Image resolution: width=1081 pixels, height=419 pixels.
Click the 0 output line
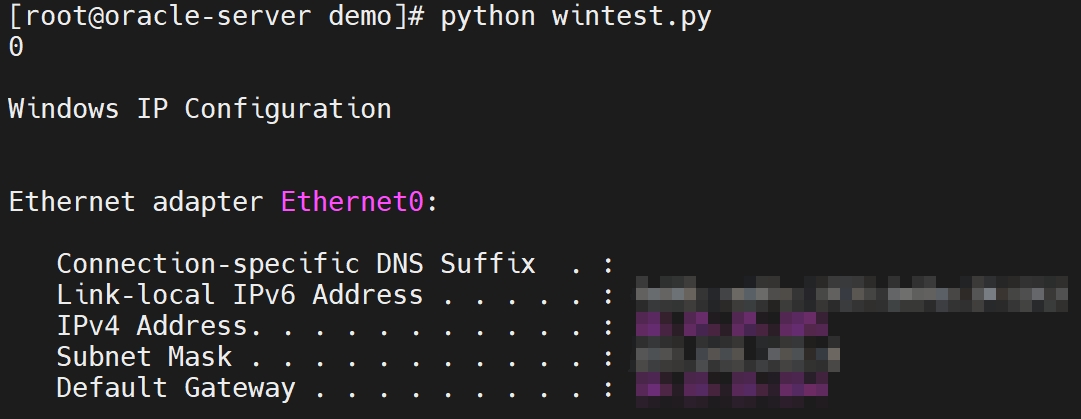click(15, 46)
